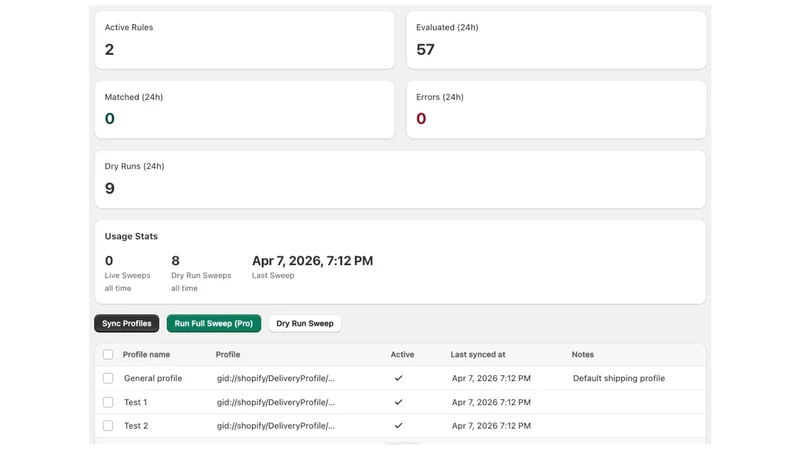Click the active checkmark for General profile

tap(398, 378)
